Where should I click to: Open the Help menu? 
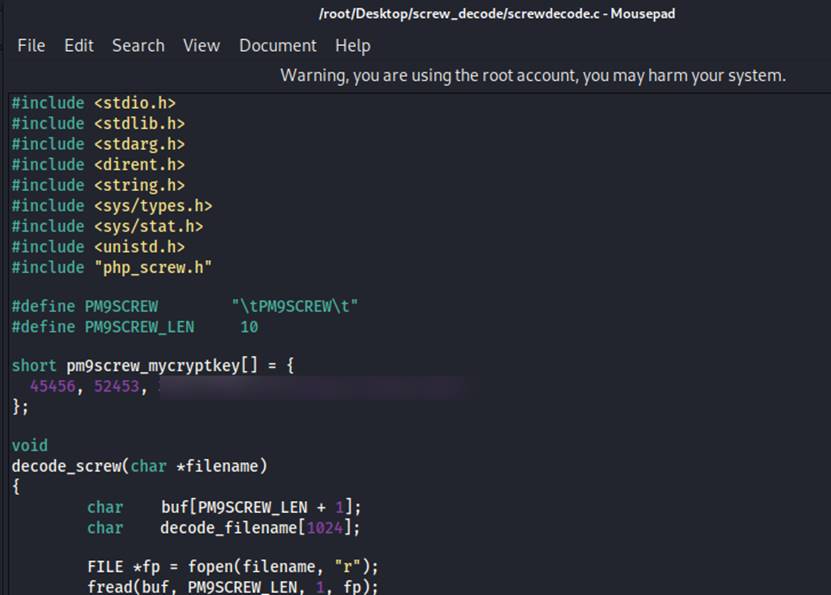click(352, 46)
